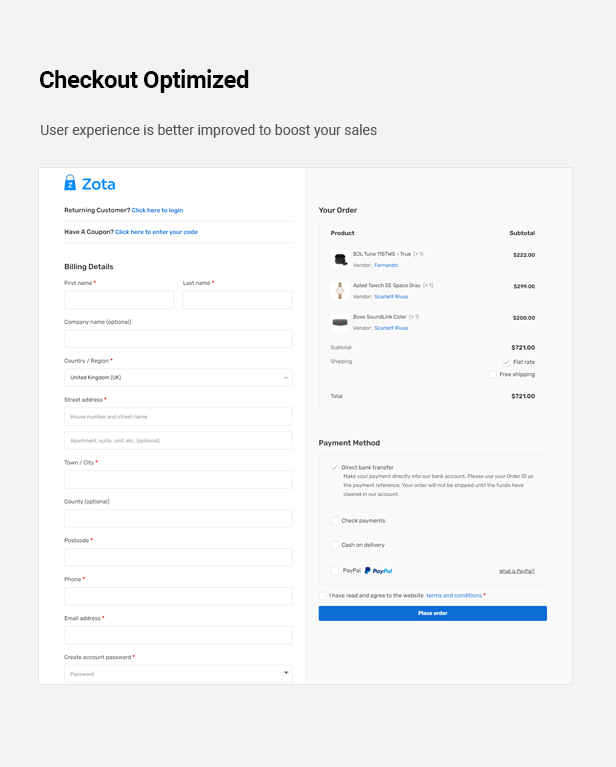Click the Email address input field
The image size is (616, 767).
pyautogui.click(x=178, y=635)
